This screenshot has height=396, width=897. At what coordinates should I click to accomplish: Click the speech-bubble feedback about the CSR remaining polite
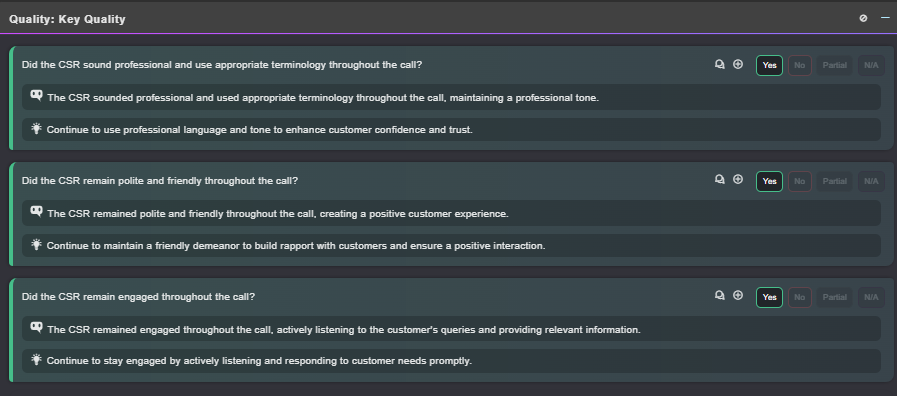pyautogui.click(x=451, y=213)
